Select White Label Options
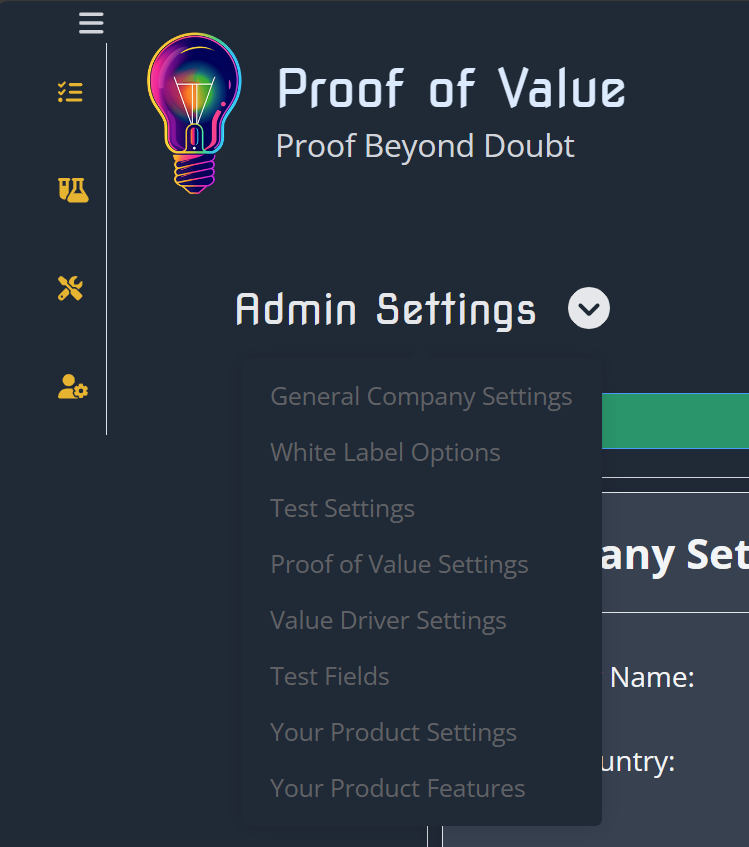Viewport: 749px width, 847px height. click(385, 452)
